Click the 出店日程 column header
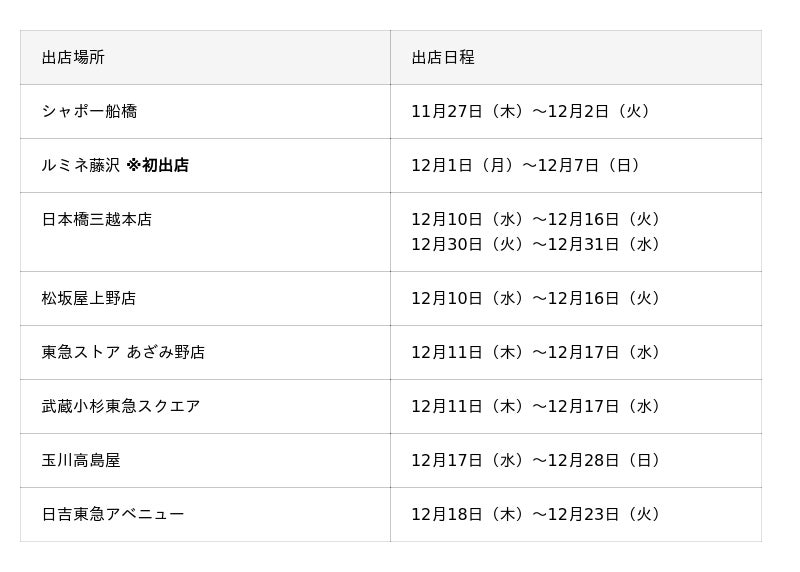Screen dimensions: 800x572 point(443,58)
